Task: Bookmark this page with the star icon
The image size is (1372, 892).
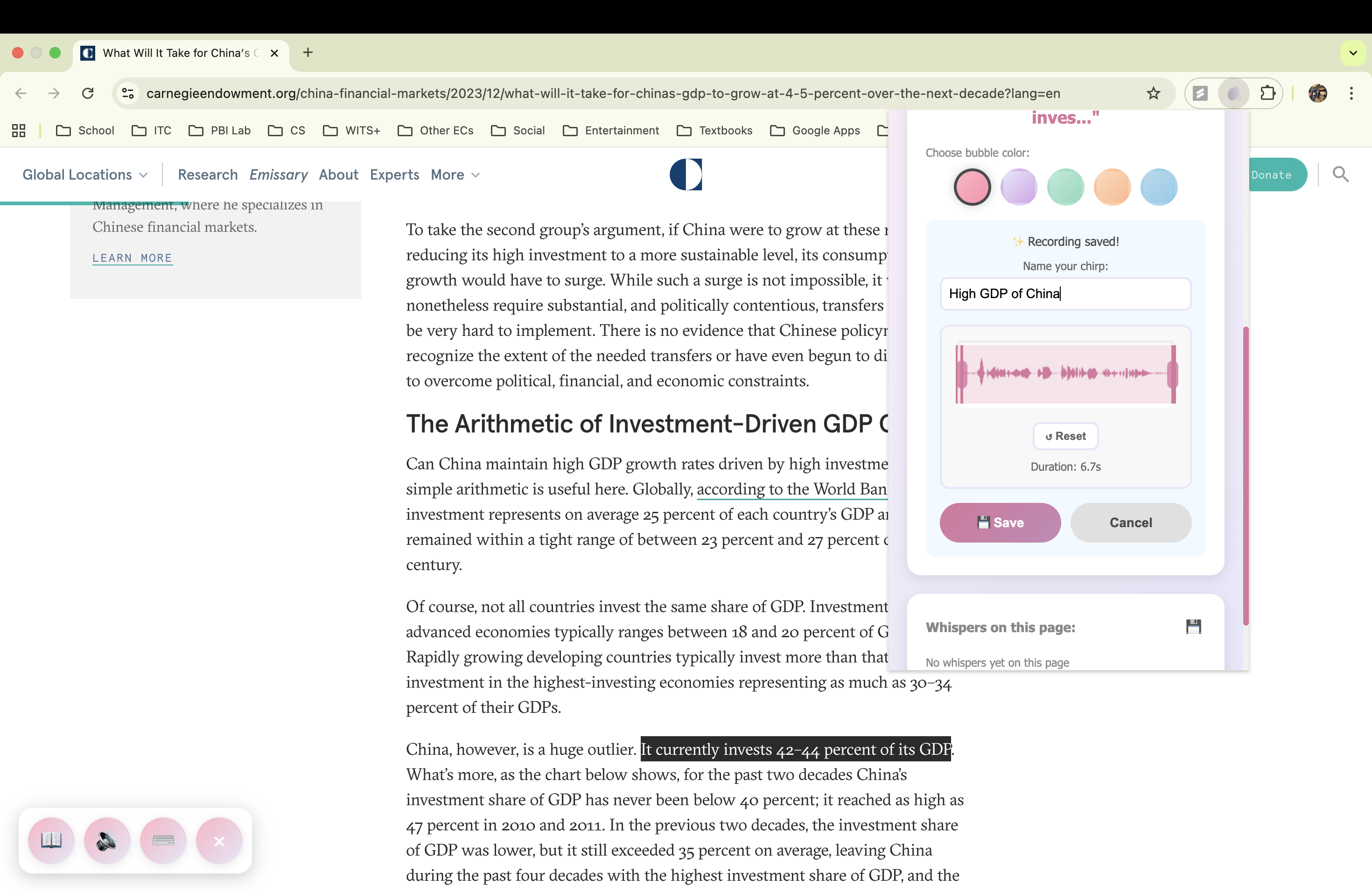Action: click(1153, 93)
